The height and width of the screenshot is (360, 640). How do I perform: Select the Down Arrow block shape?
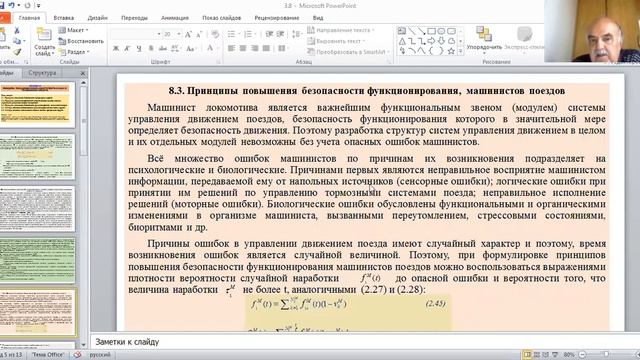[x=441, y=41]
